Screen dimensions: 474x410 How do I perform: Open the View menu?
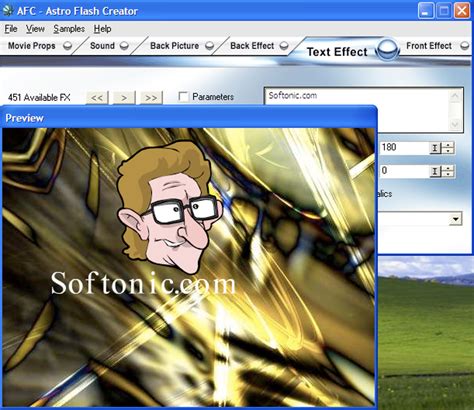click(x=35, y=29)
